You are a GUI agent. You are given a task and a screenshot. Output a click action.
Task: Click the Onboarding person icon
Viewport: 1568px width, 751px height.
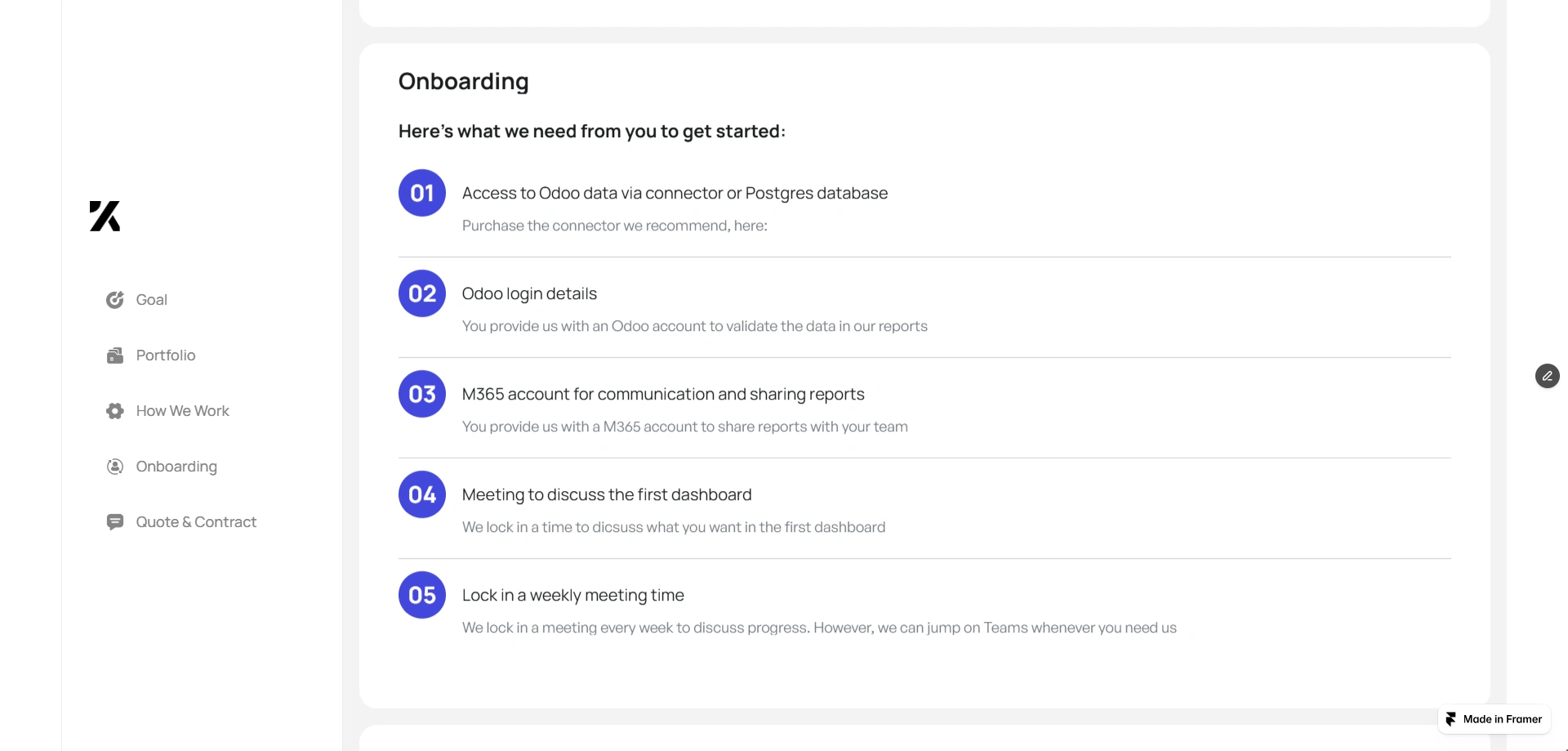point(115,467)
